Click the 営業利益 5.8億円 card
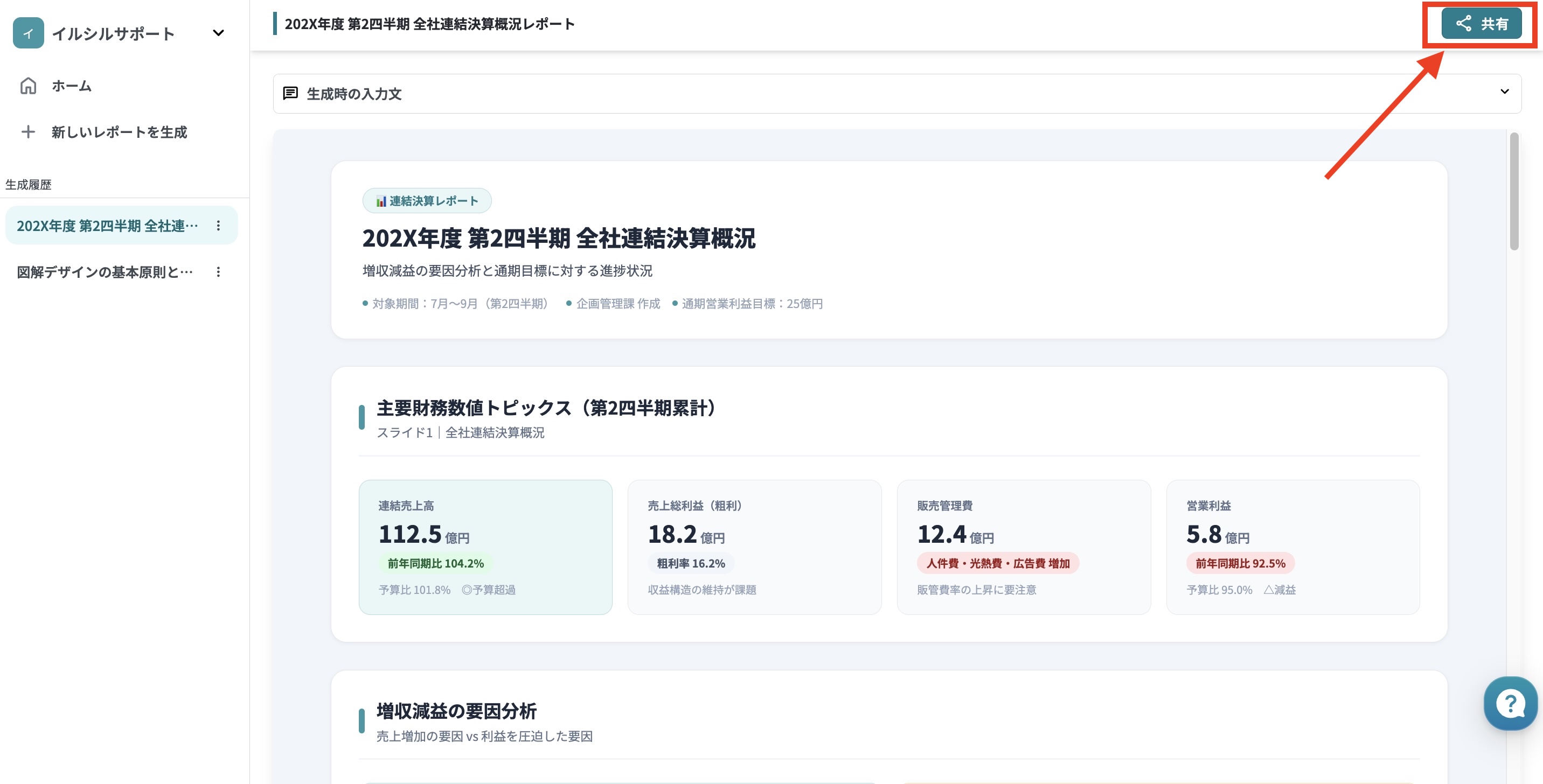The image size is (1543, 784). coord(1292,547)
